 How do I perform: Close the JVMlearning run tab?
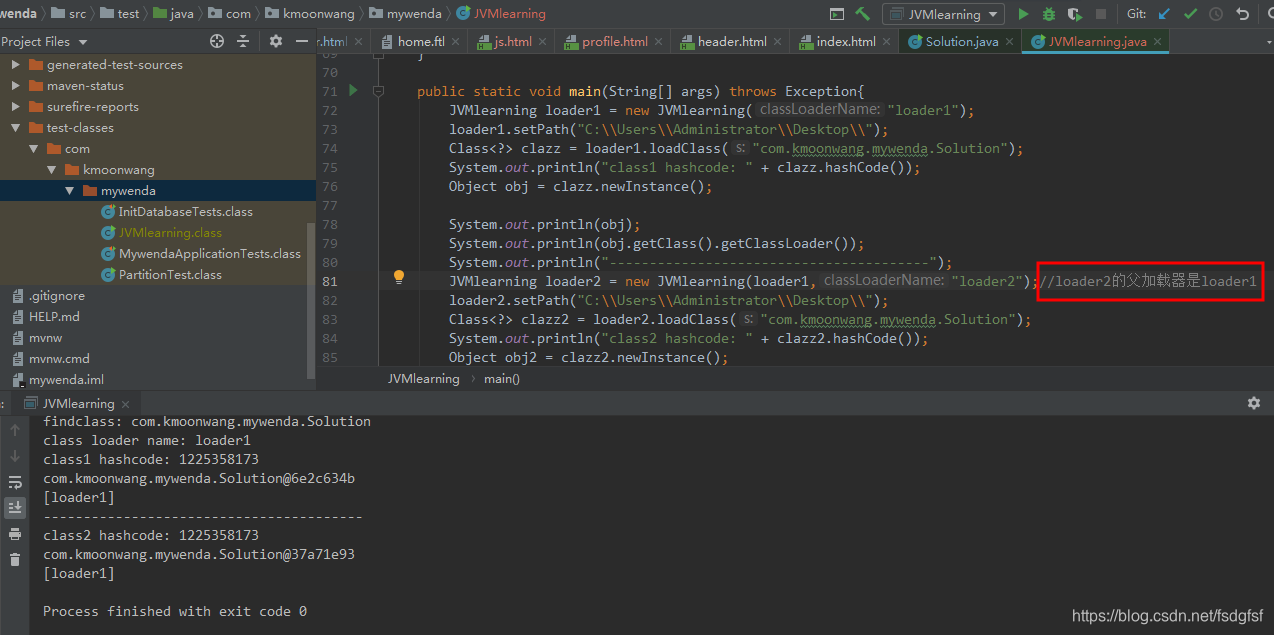[x=125, y=404]
